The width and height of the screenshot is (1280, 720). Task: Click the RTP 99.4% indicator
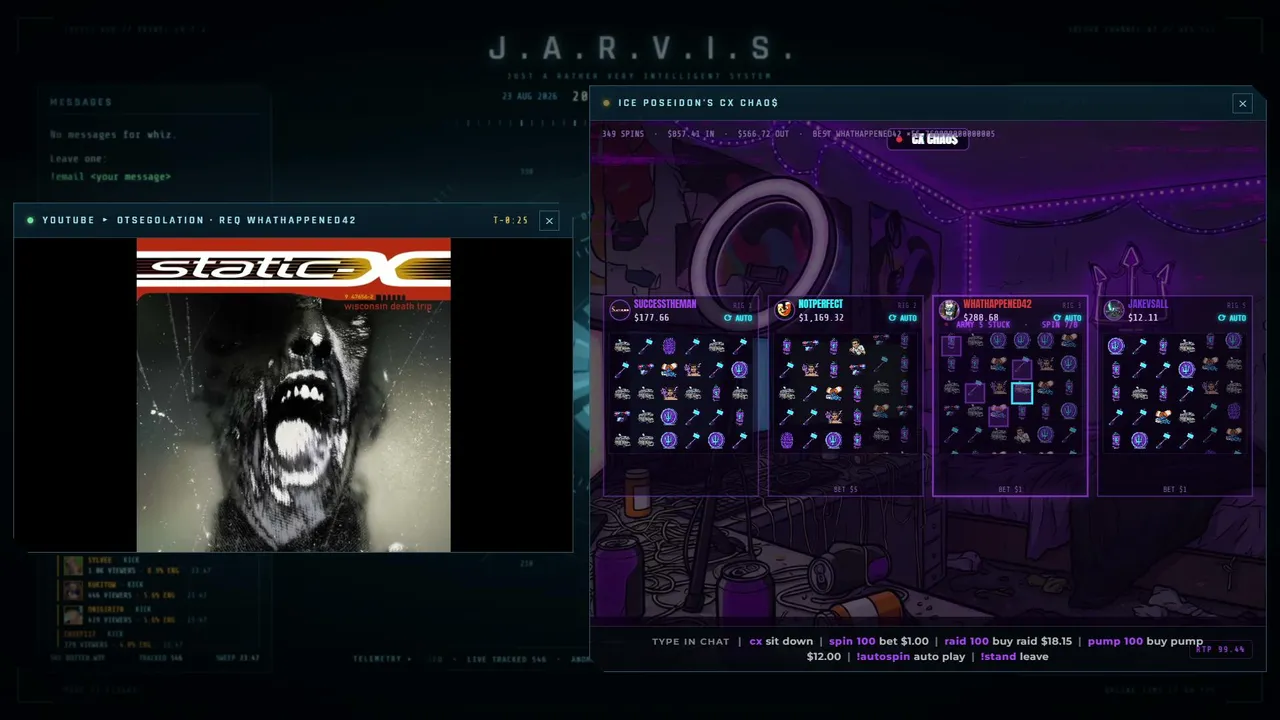[1223, 649]
